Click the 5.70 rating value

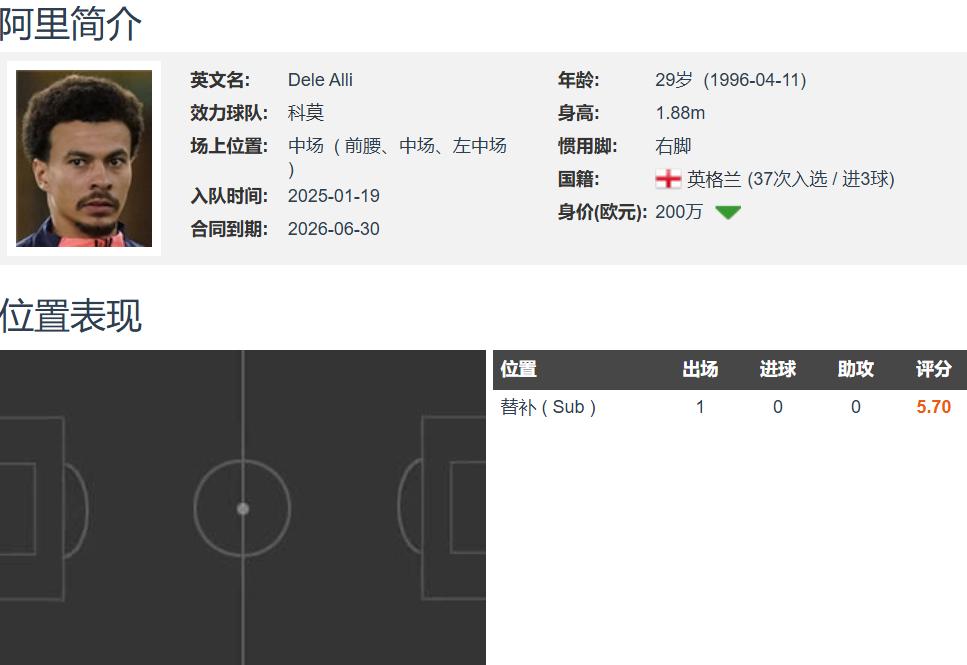click(x=933, y=407)
